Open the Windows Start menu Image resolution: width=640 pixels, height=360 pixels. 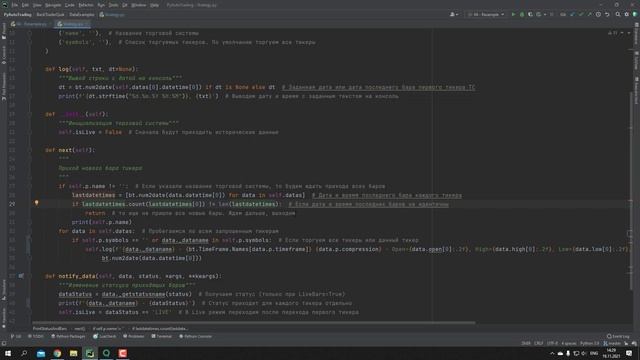point(8,353)
